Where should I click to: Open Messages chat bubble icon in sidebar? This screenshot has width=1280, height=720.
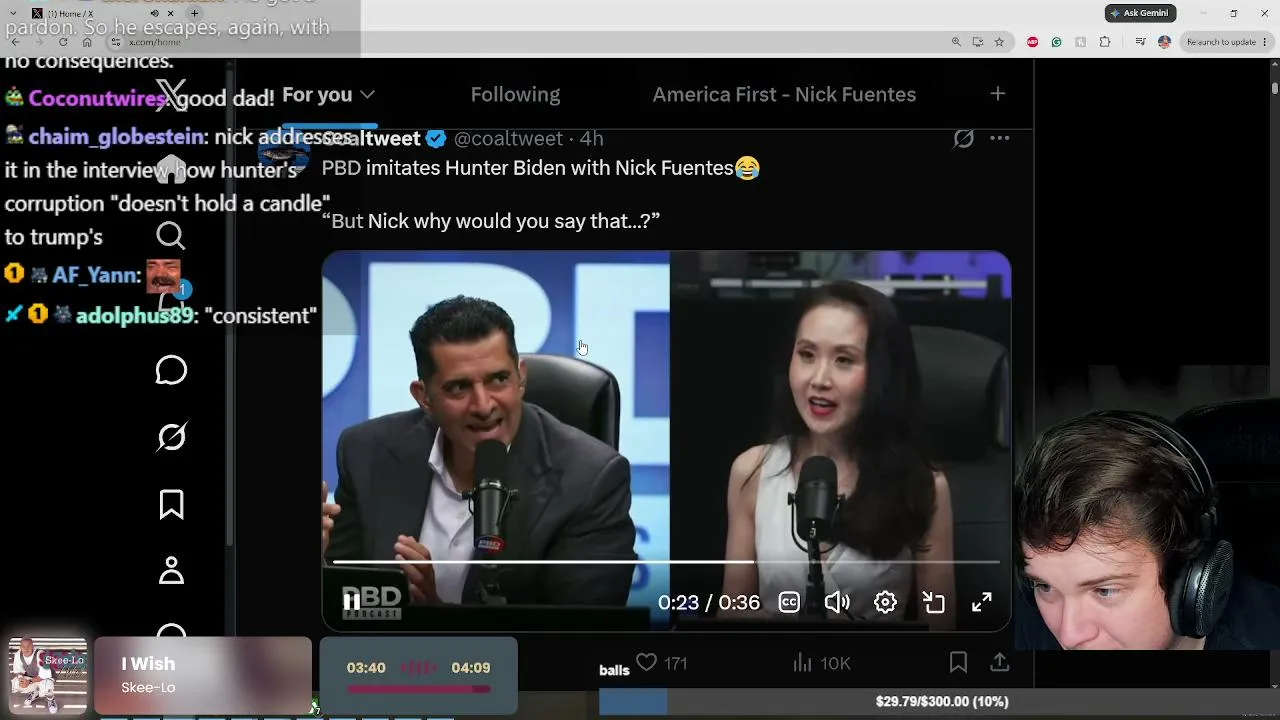tap(171, 370)
